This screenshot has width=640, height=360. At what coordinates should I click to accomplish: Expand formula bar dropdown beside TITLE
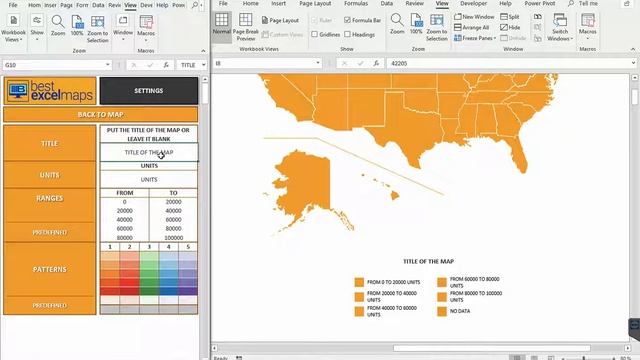203,65
